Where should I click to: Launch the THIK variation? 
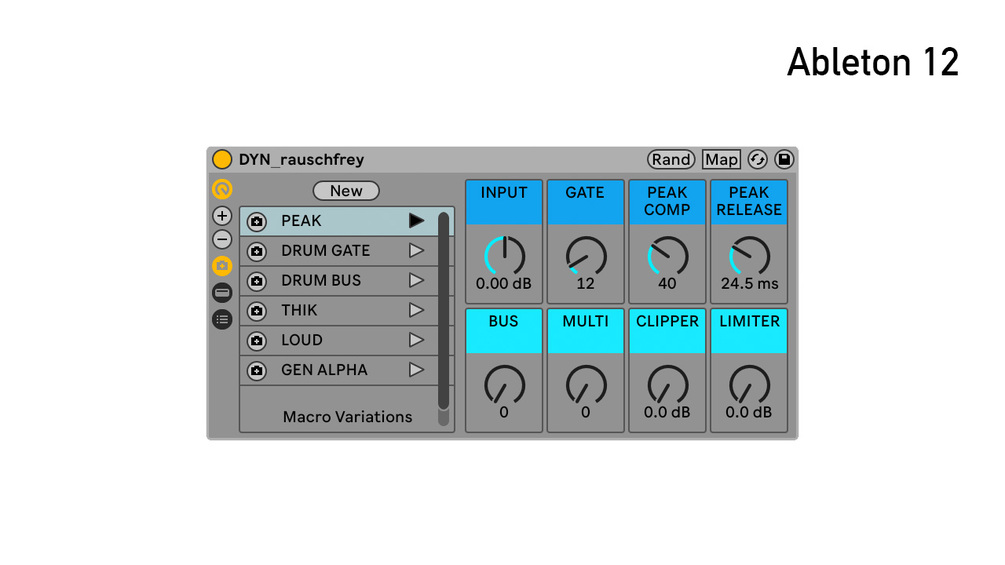click(417, 310)
